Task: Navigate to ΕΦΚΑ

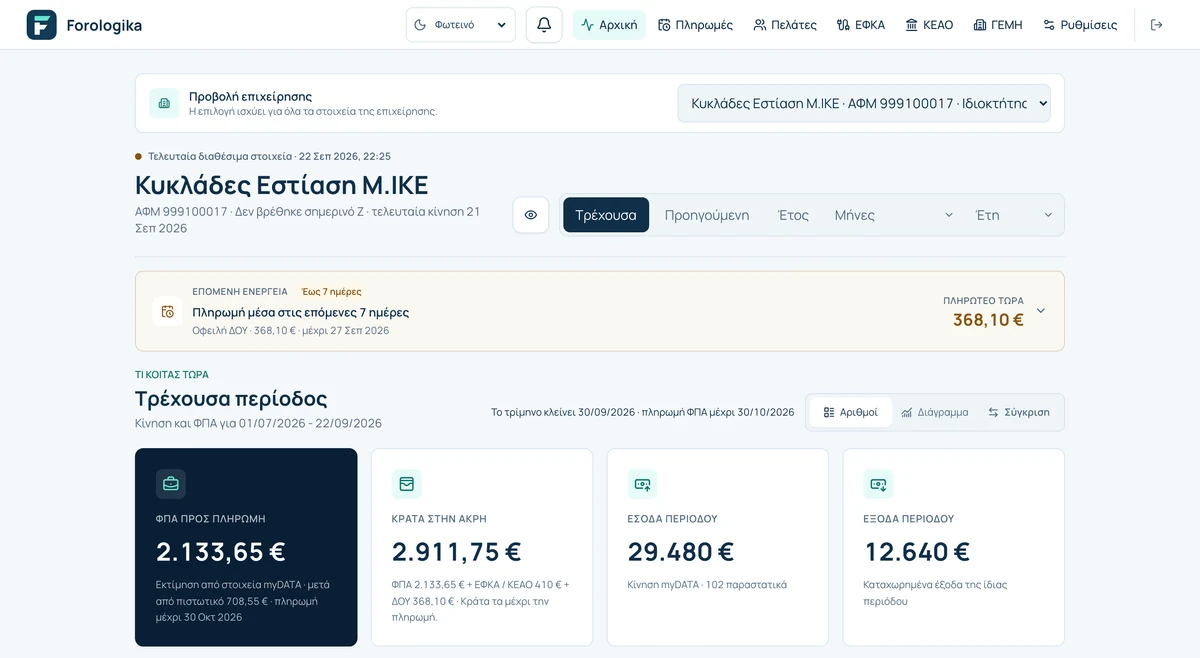Action: coord(861,25)
